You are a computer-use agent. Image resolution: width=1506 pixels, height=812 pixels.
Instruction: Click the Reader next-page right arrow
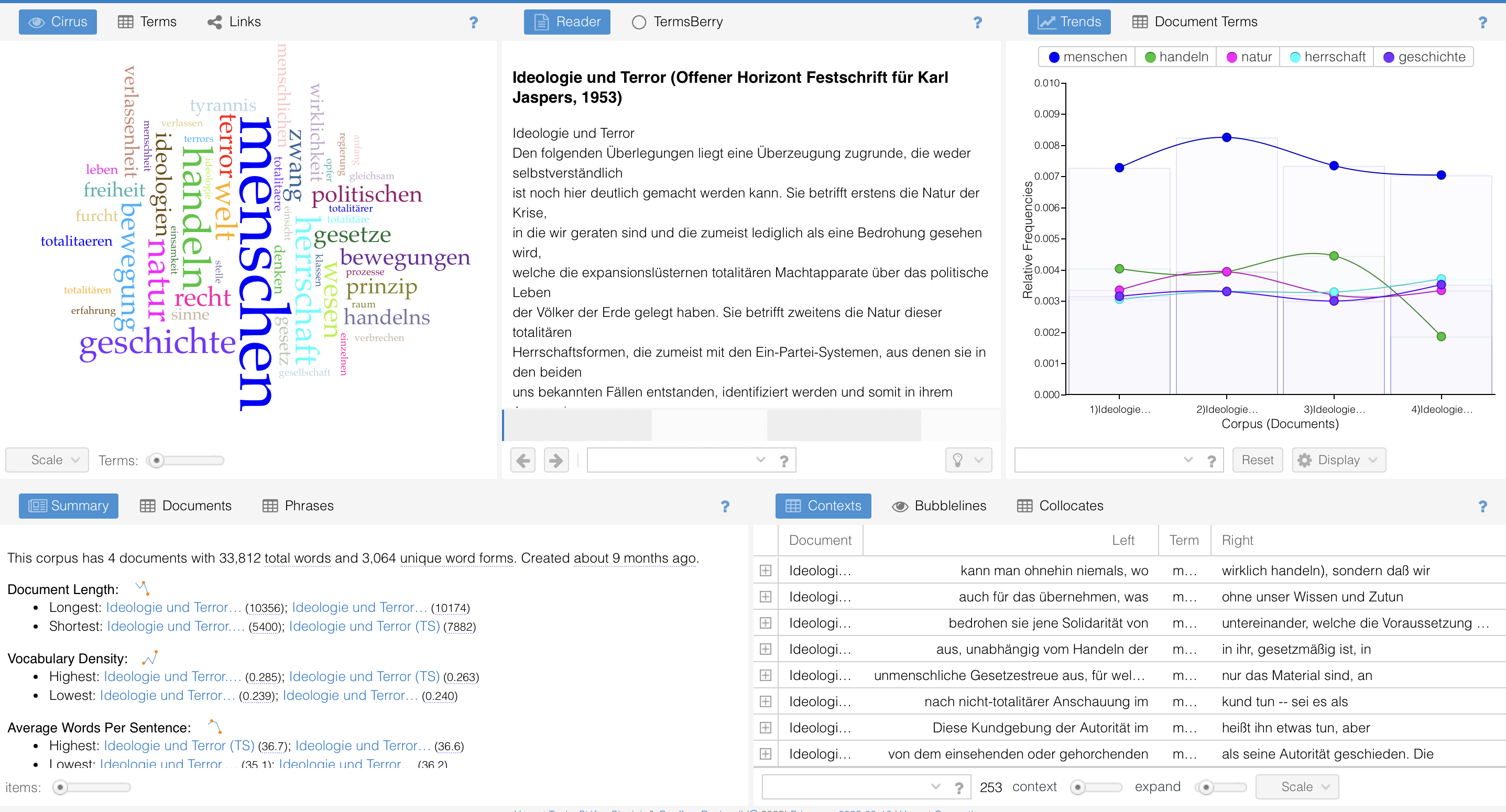[x=555, y=460]
